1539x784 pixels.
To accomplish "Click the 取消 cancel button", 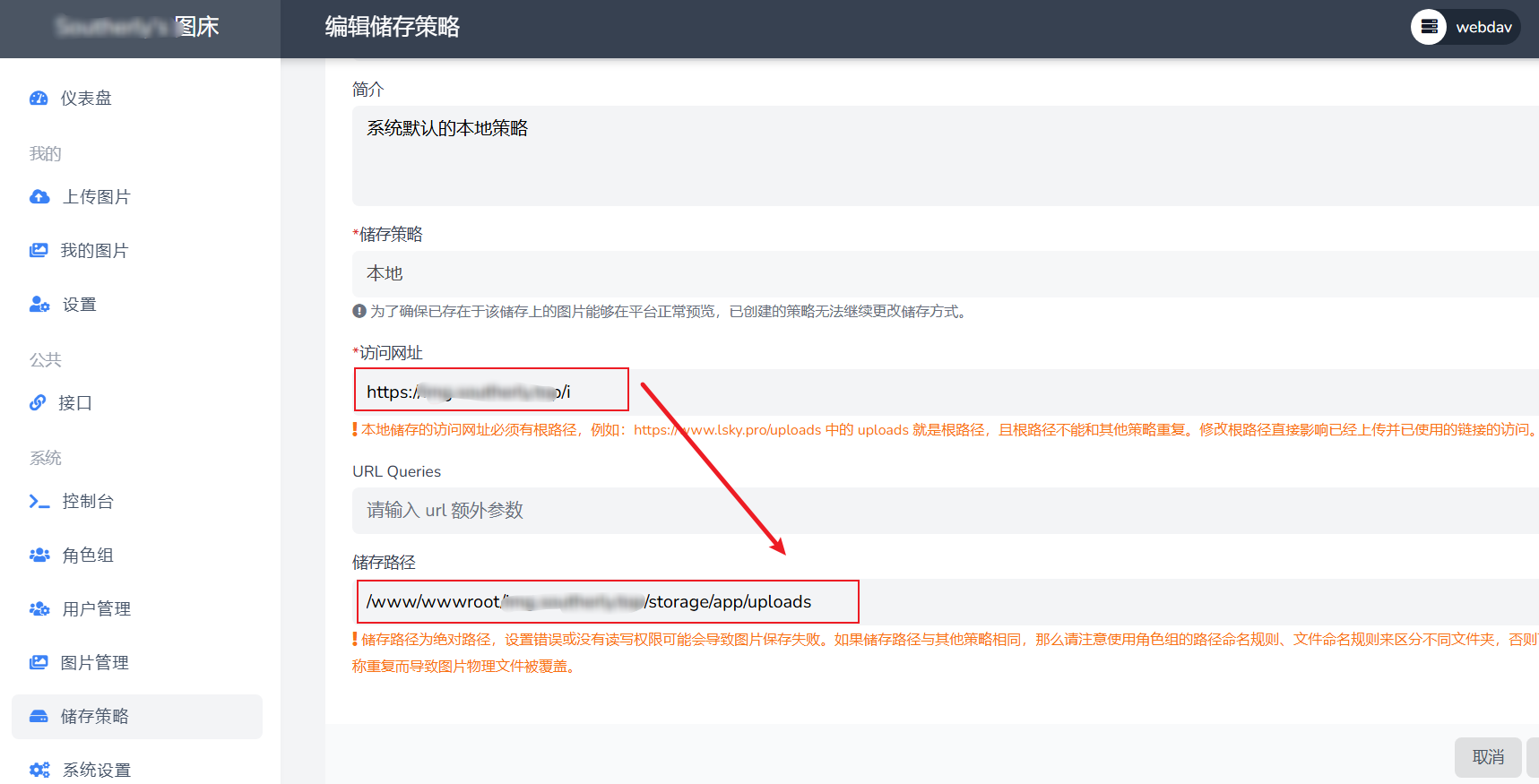I will [x=1488, y=757].
